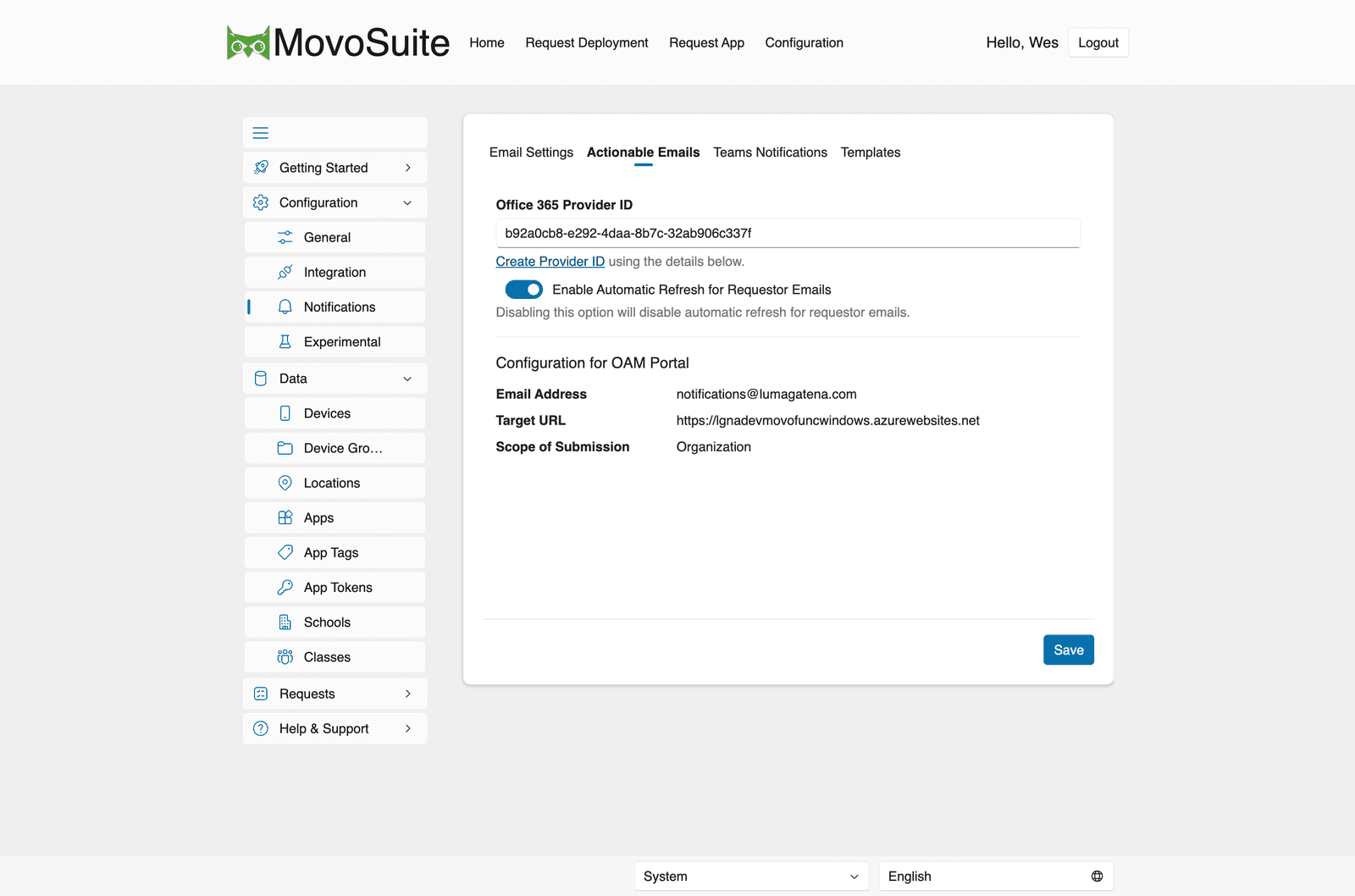The image size is (1355, 896).
Task: Open the Locations sidebar item
Action: pyautogui.click(x=335, y=483)
